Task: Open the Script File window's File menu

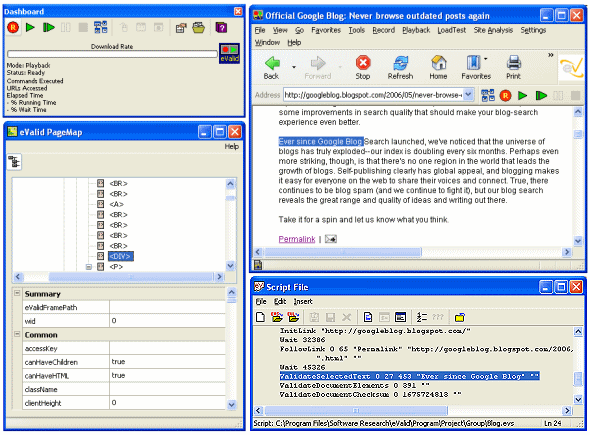Action: click(261, 301)
